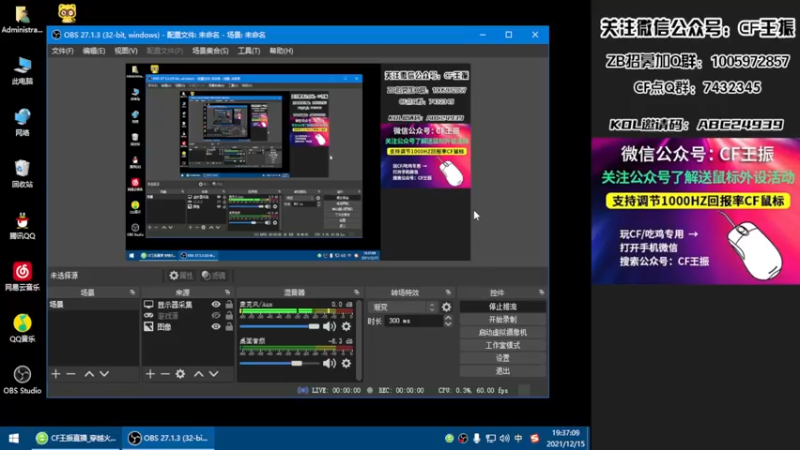Show the 游戏源 source with its eye

pyautogui.click(x=216, y=315)
